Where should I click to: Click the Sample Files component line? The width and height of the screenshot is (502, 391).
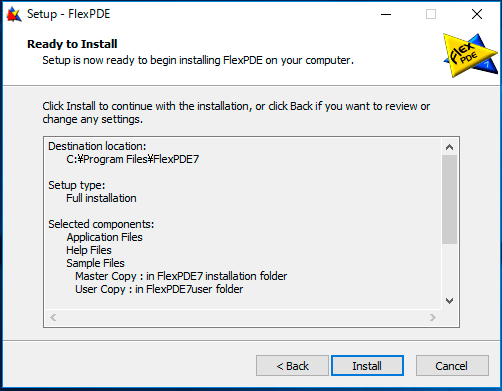pos(95,263)
